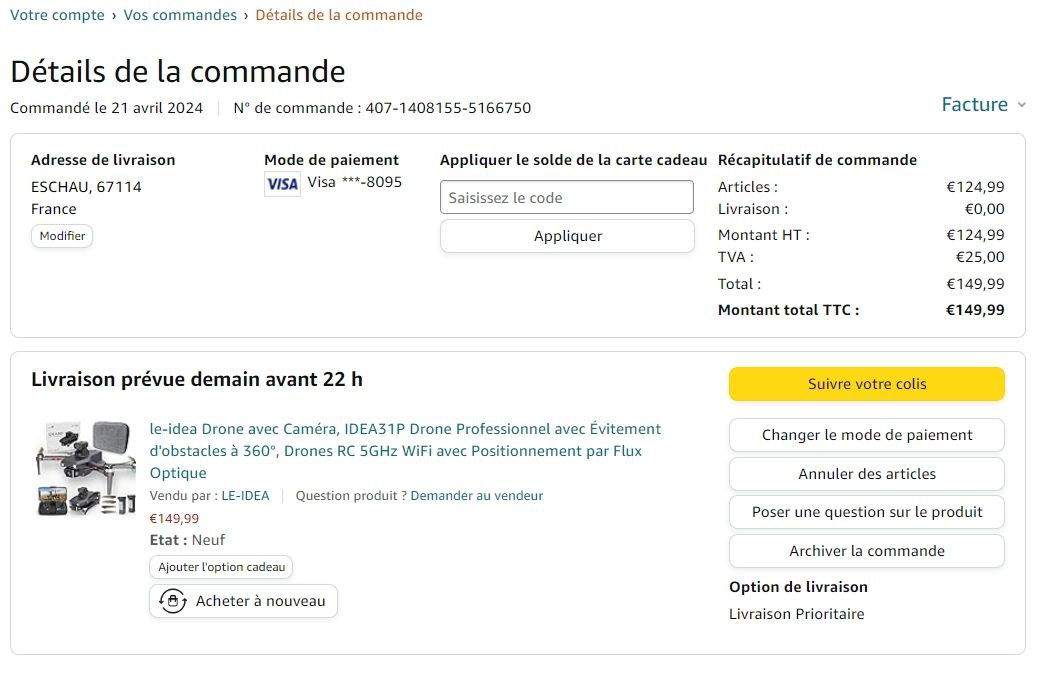The width and height of the screenshot is (1058, 679).
Task: Open the LE-IDEA seller link
Action: click(245, 495)
